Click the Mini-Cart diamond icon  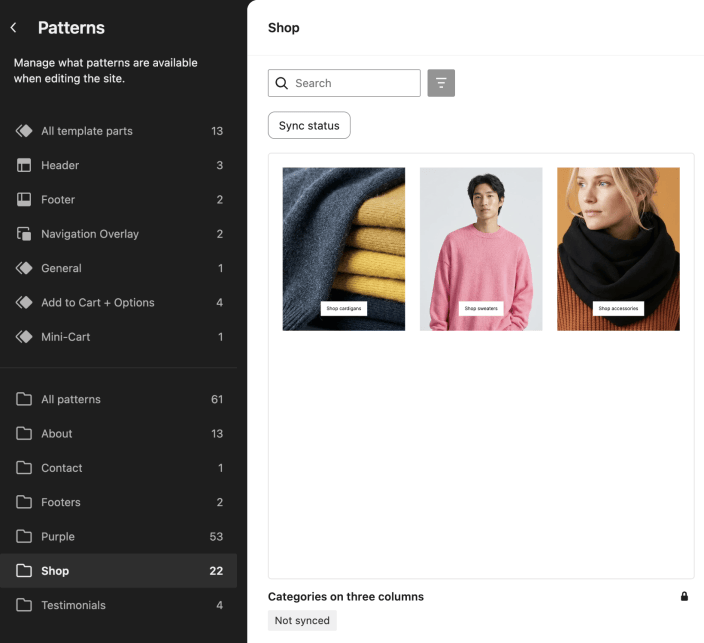[x=24, y=337]
